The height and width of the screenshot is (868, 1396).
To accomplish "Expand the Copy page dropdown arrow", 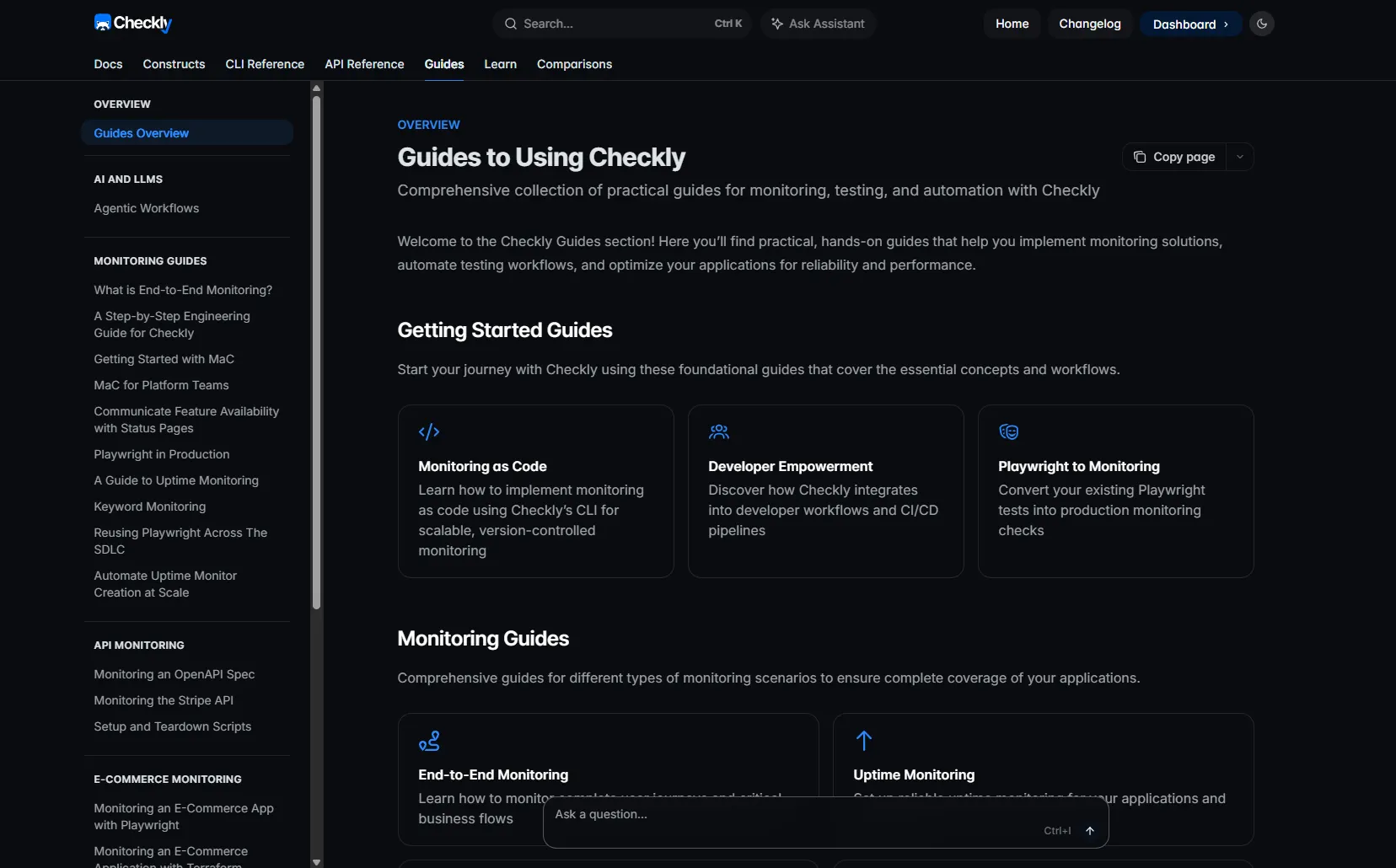I will pos(1240,157).
